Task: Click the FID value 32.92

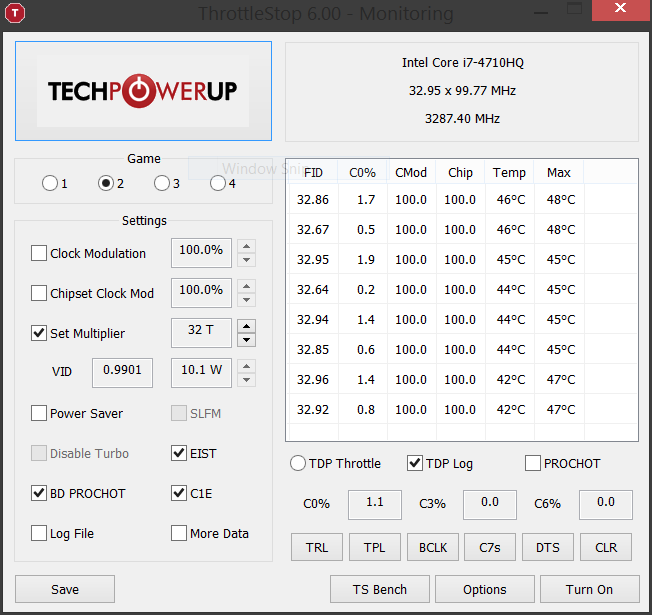Action: [313, 410]
